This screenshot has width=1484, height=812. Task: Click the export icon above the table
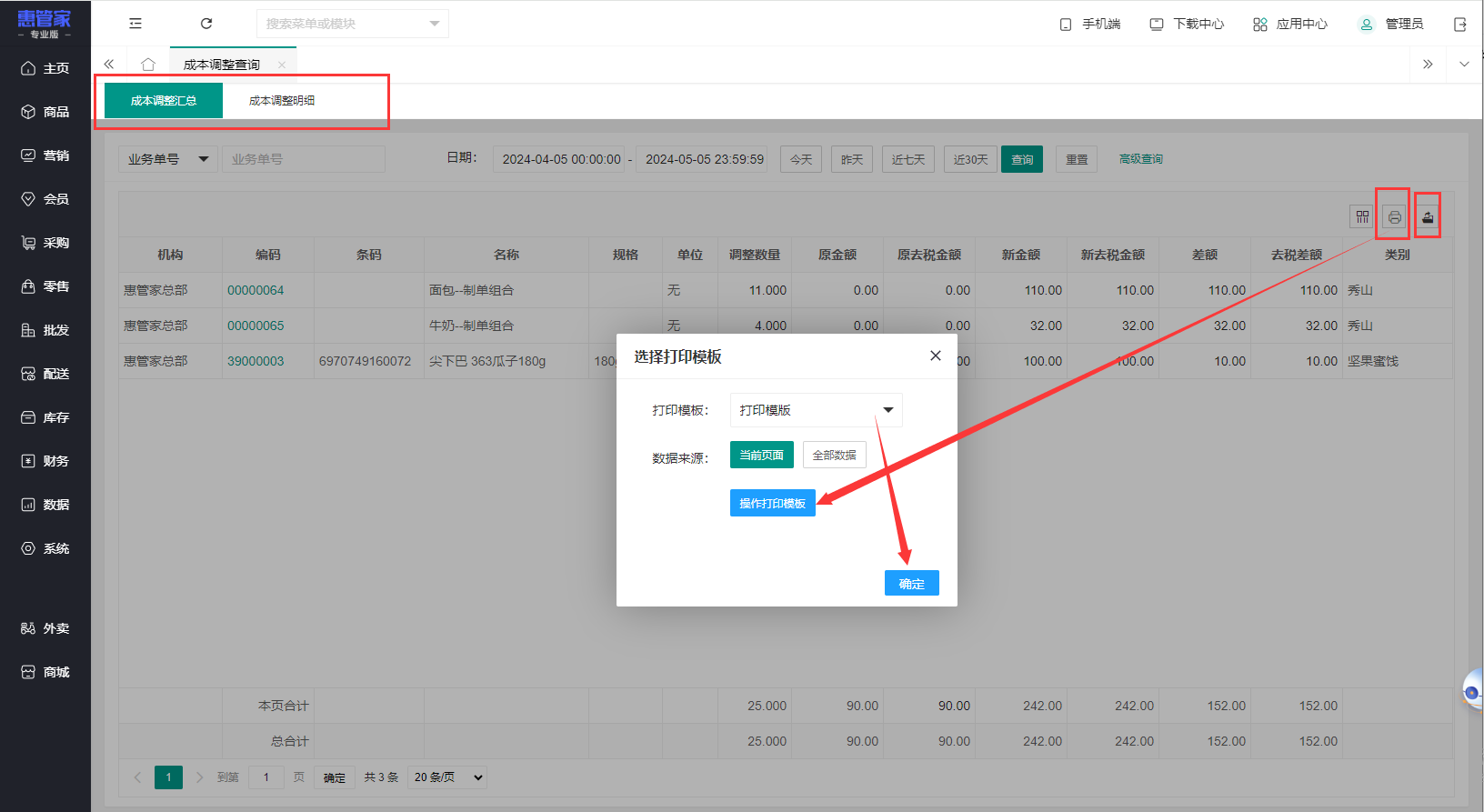point(1428,217)
